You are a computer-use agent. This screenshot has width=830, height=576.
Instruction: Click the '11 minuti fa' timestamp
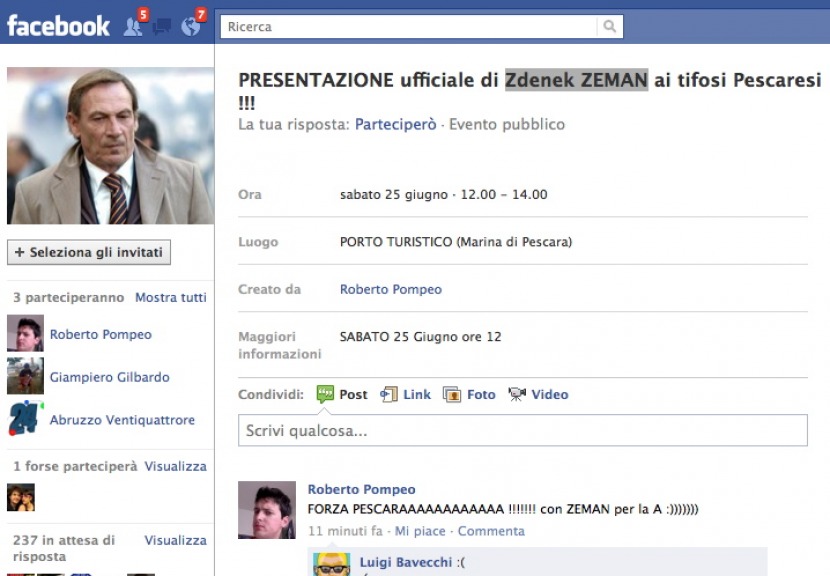[x=345, y=531]
